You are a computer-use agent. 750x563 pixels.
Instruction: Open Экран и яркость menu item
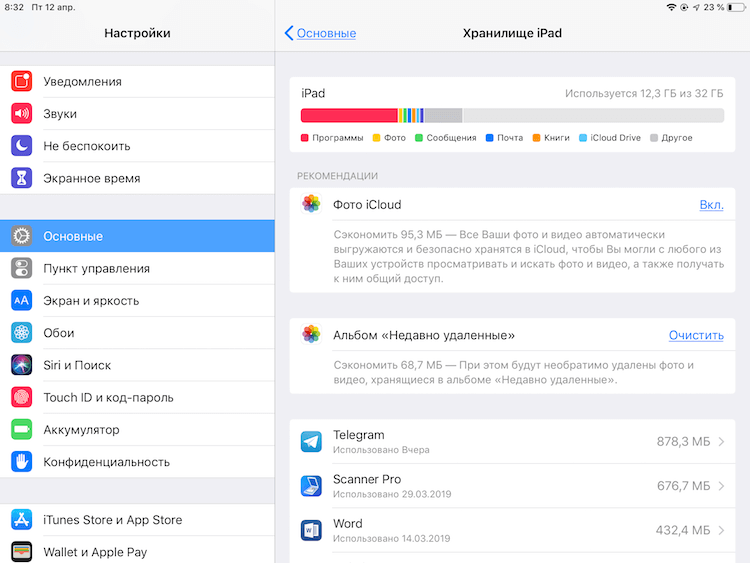coord(137,300)
